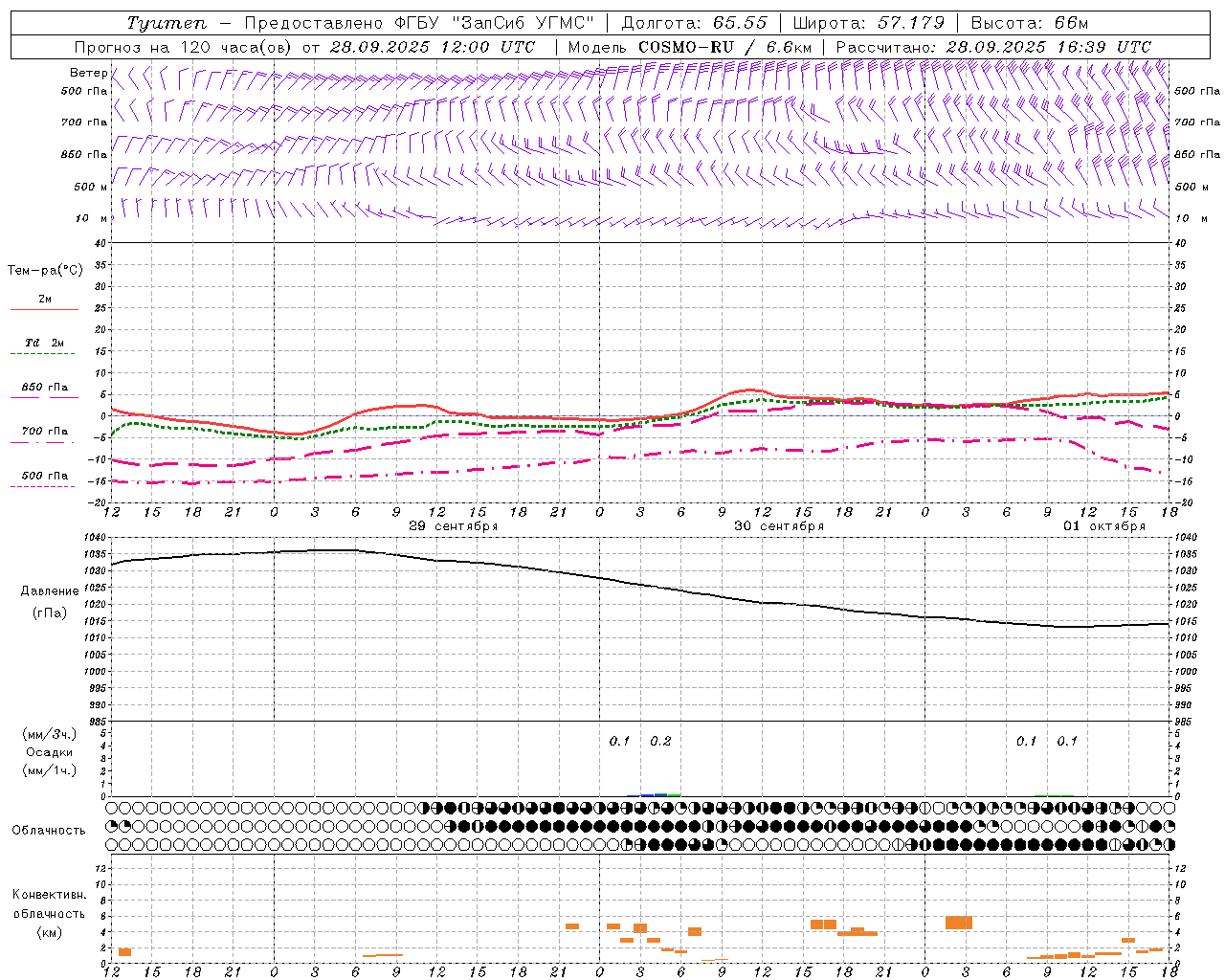Click the "Ветер" wind panel label

pos(88,73)
